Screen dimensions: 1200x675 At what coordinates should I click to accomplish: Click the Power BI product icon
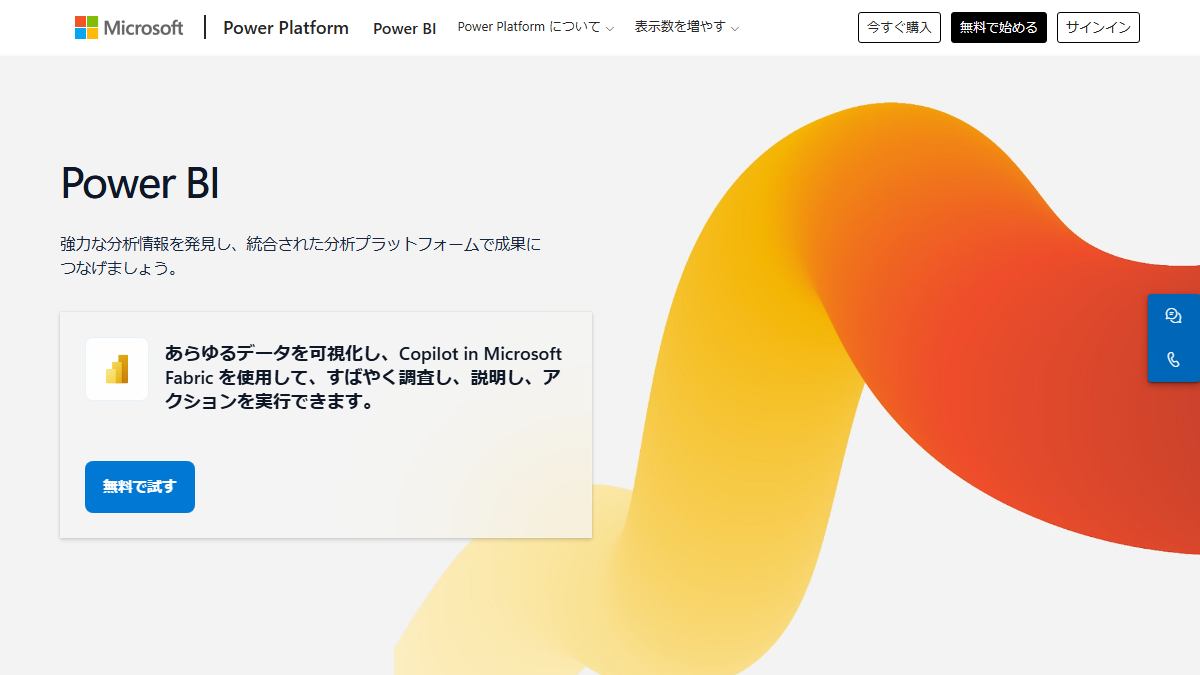[117, 369]
